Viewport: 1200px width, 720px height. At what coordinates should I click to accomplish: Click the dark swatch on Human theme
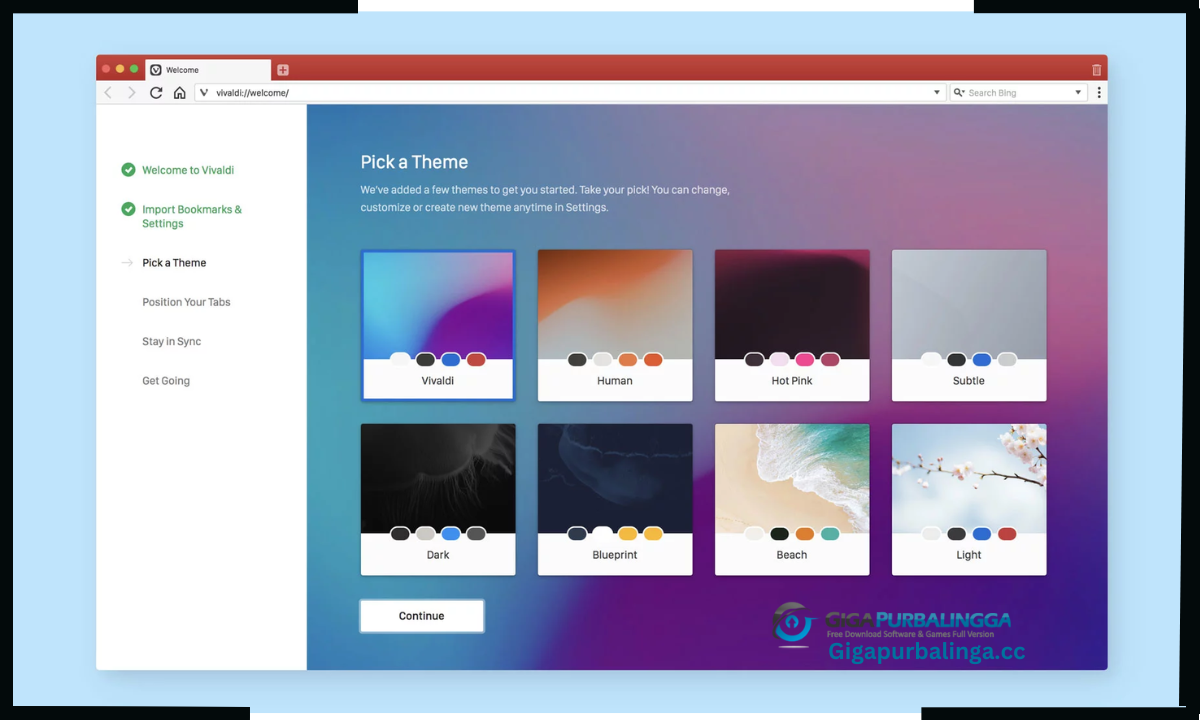(x=577, y=360)
